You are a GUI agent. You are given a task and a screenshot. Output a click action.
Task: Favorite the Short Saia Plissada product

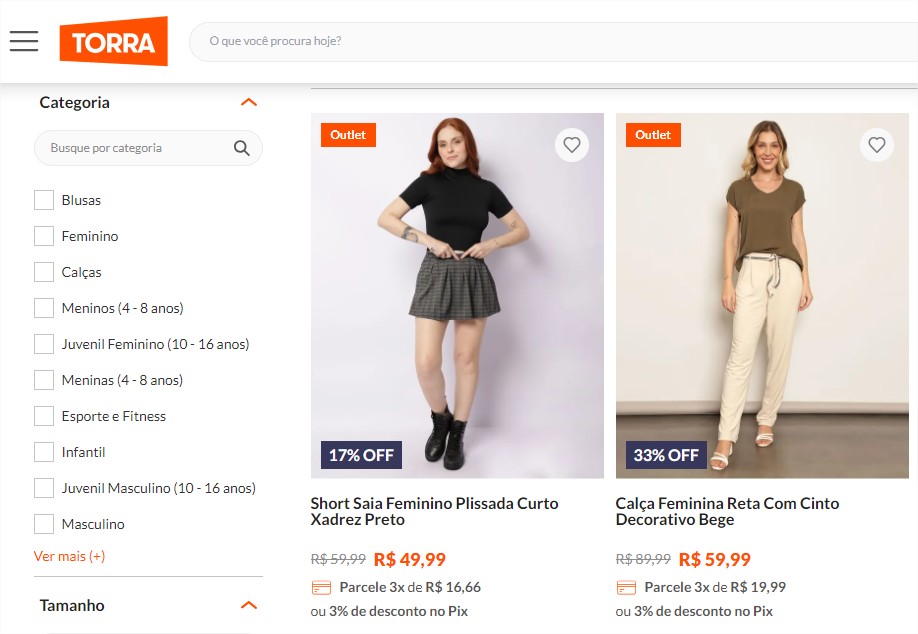(572, 145)
